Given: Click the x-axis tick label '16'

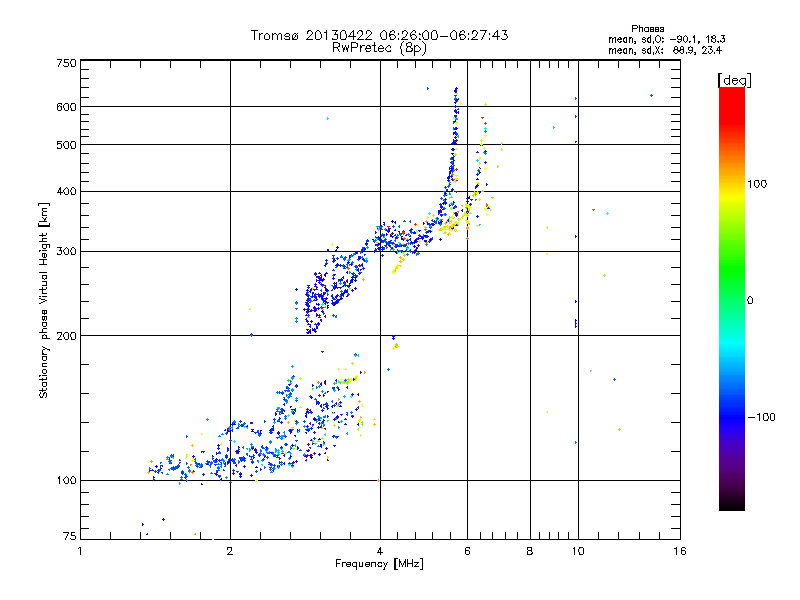Looking at the screenshot, I should click(x=680, y=551).
